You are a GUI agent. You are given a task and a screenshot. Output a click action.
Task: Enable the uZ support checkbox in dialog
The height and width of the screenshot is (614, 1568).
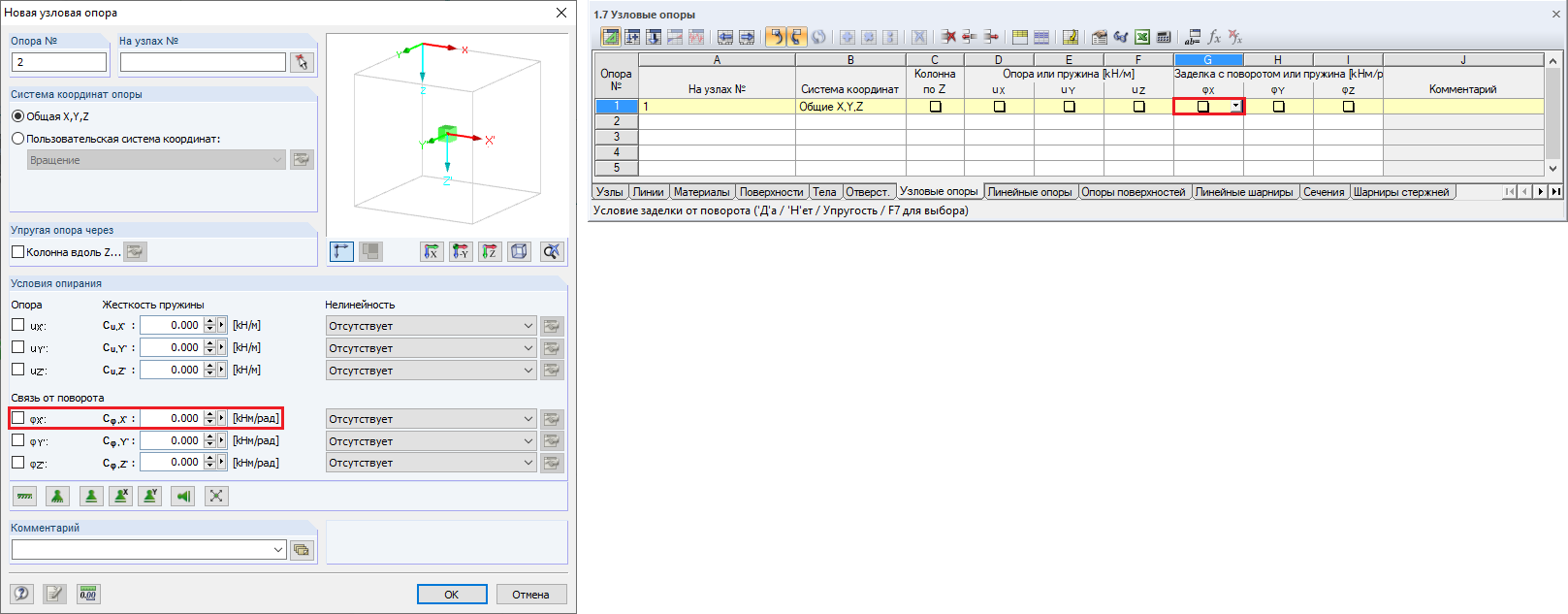[18, 370]
